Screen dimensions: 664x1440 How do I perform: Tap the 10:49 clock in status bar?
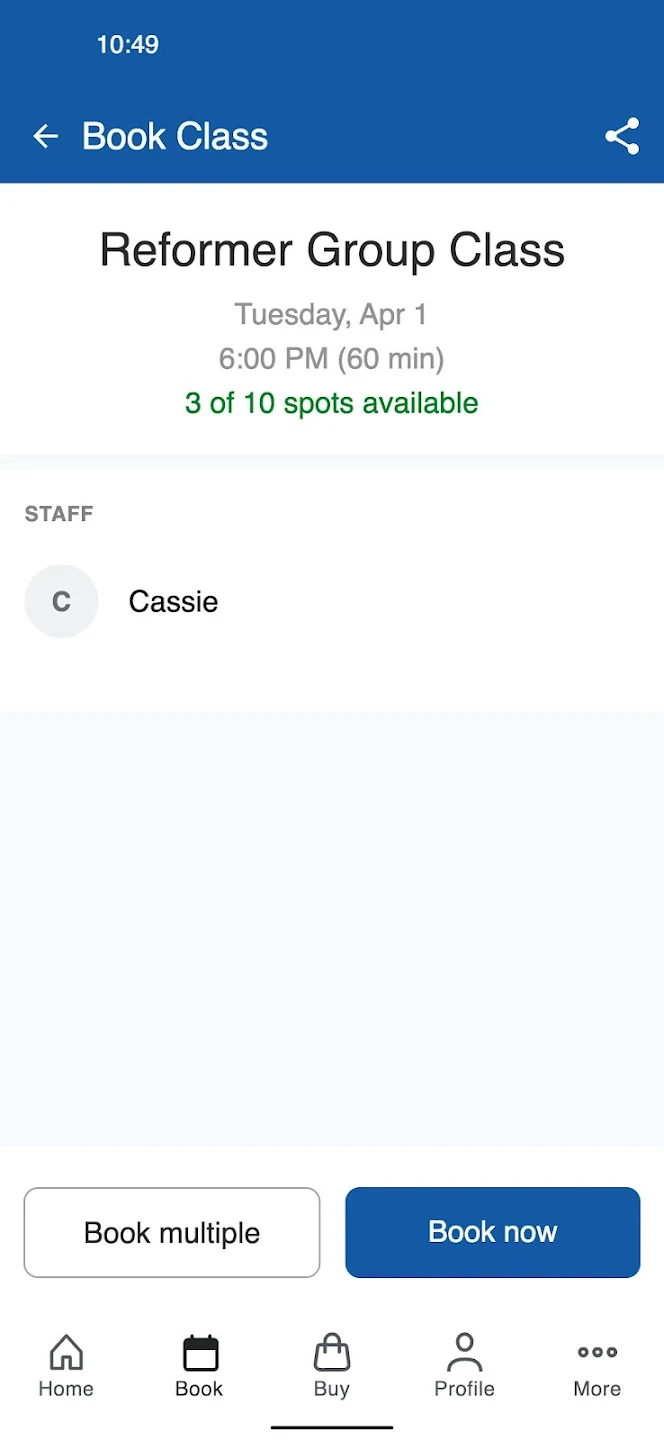tap(127, 44)
